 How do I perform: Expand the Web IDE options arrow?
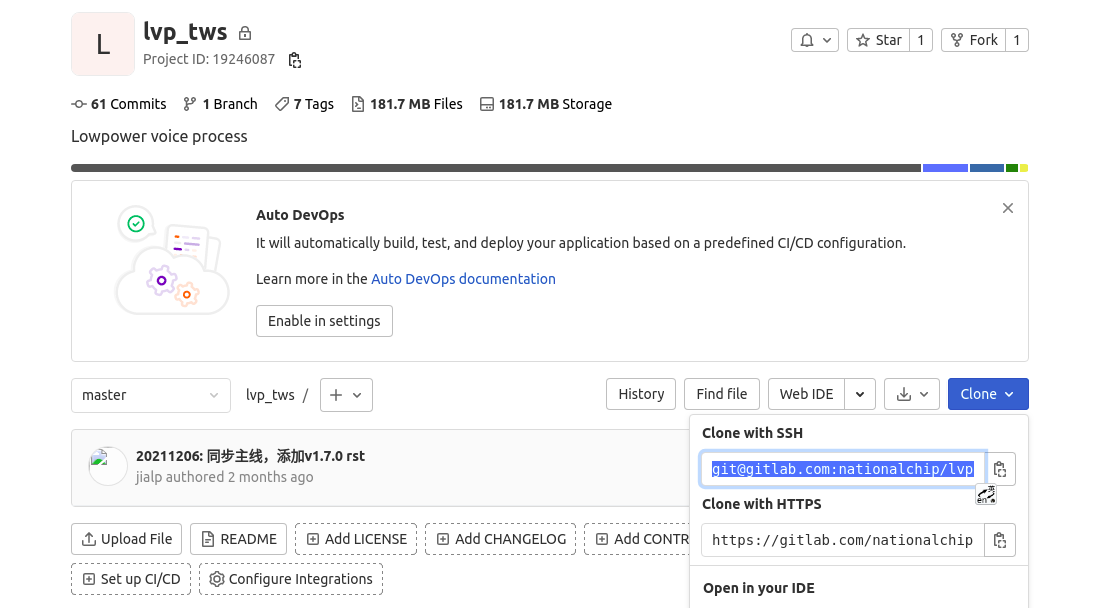pyautogui.click(x=860, y=394)
